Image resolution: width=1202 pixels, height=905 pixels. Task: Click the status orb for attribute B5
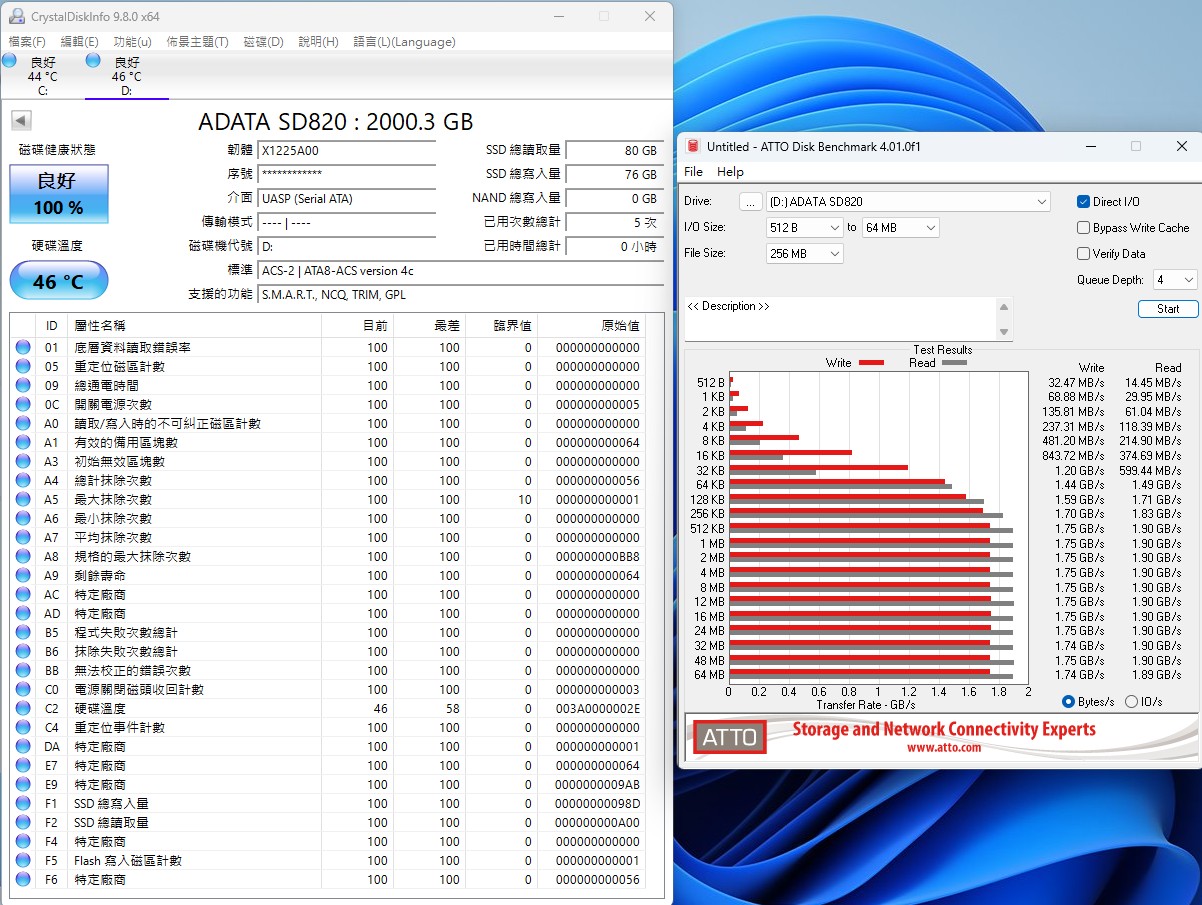pyautogui.click(x=22, y=632)
